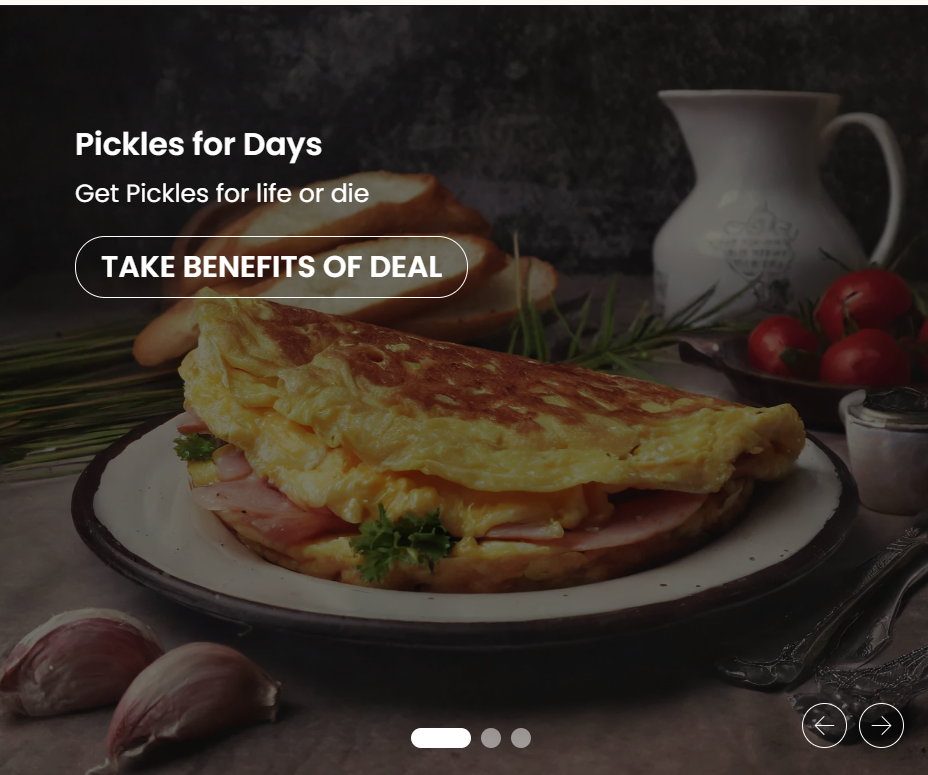Viewport: 928px width, 775px height.
Task: Click the 'Pickles for Days' heading
Action: [x=198, y=144]
